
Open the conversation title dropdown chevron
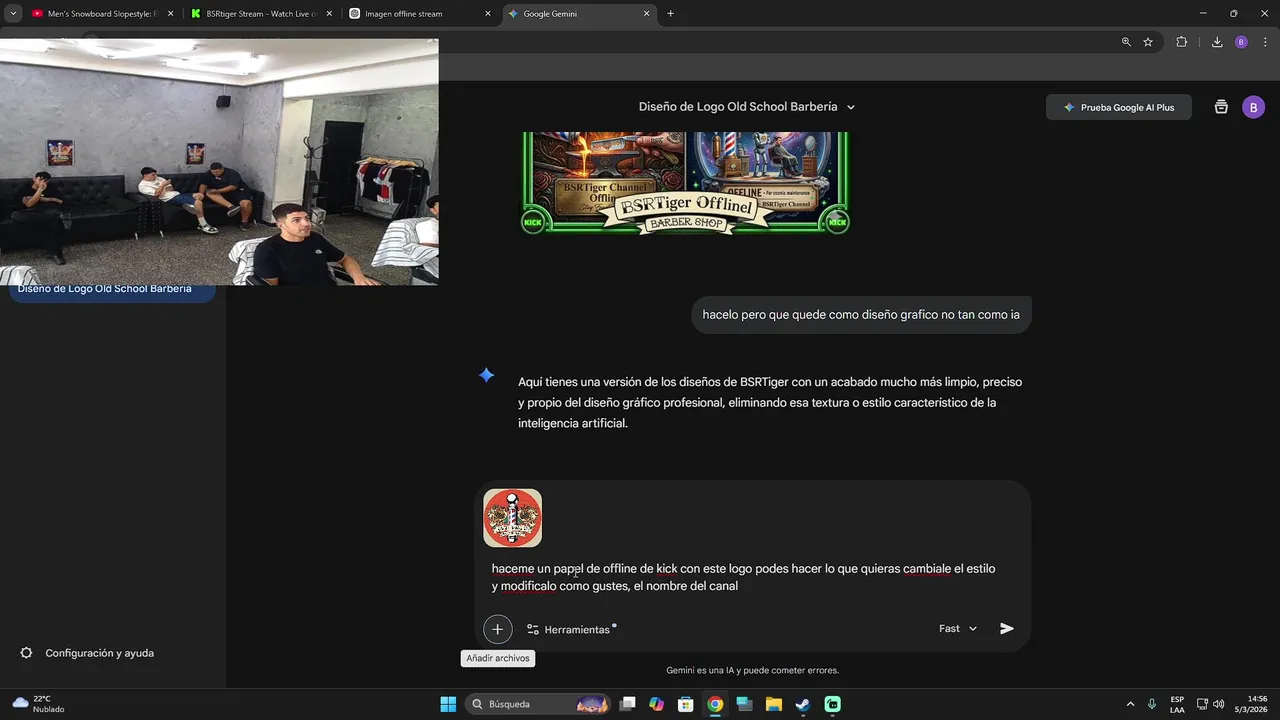[851, 107]
